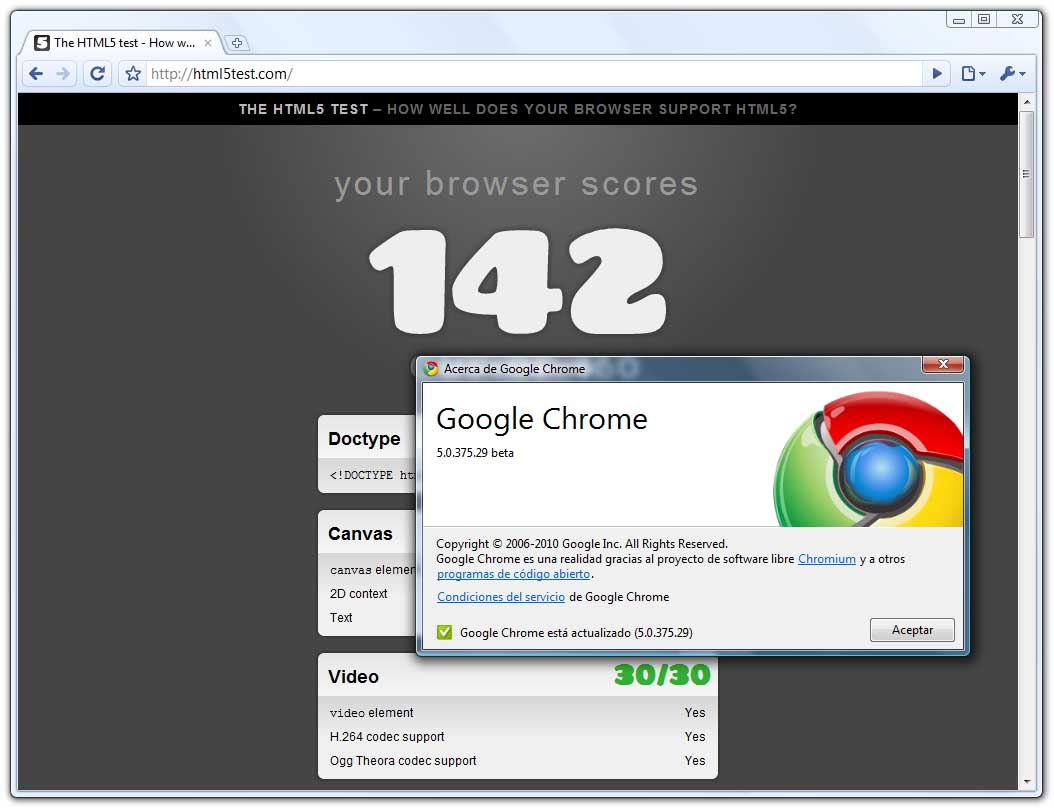The image size is (1054, 808).
Task: Close the HTML5 test tab
Action: pyautogui.click(x=208, y=43)
